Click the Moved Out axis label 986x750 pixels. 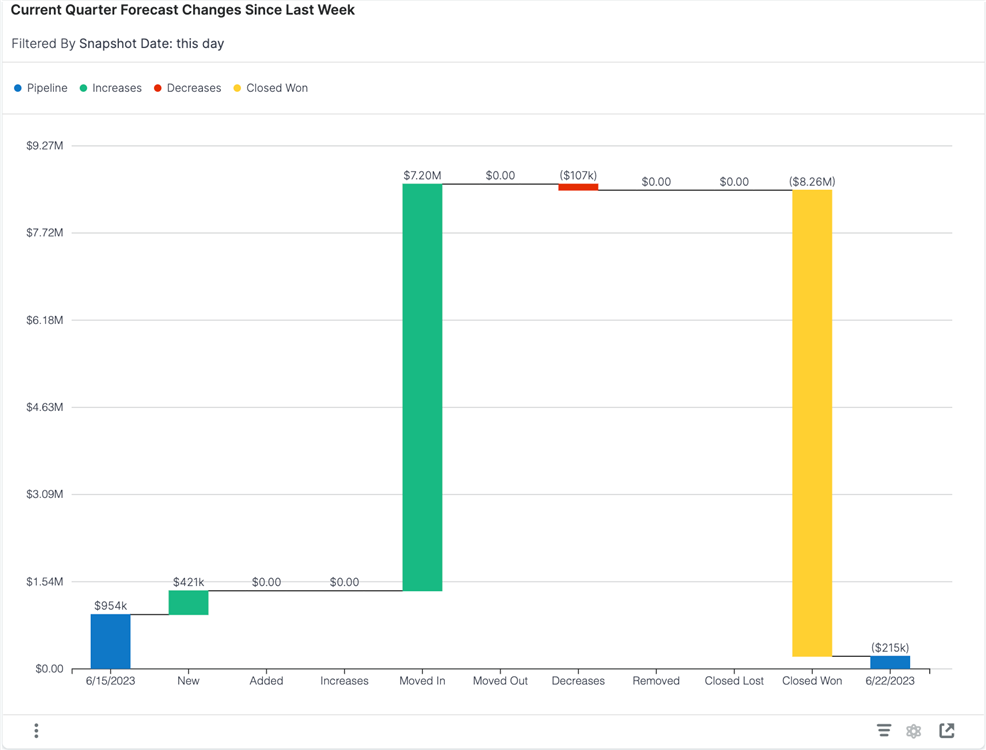click(500, 681)
